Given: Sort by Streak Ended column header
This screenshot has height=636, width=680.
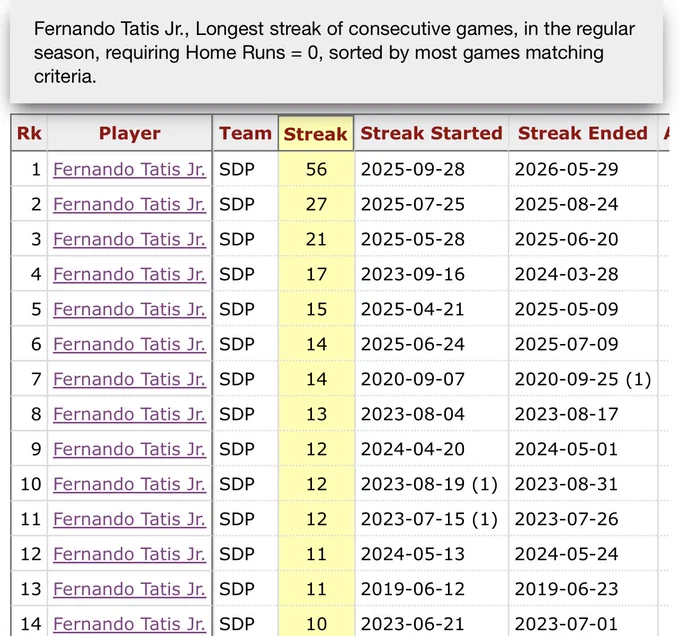Looking at the screenshot, I should (582, 134).
